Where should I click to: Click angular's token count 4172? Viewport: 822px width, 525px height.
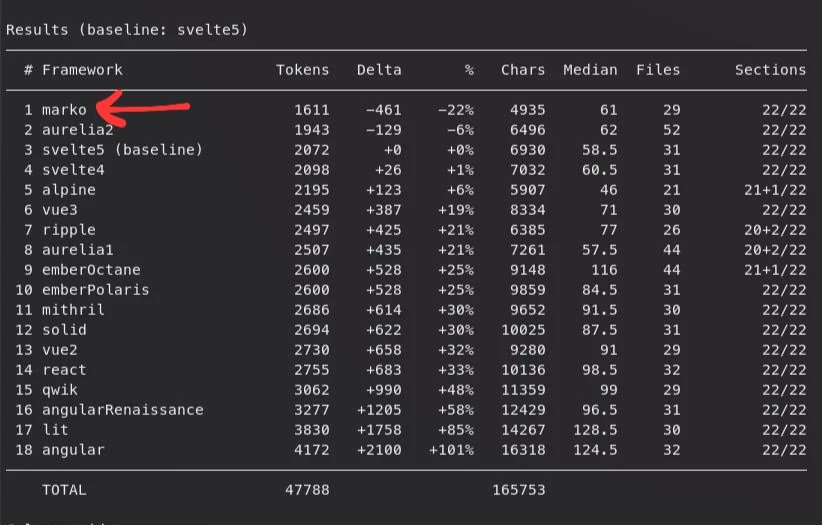[311, 449]
